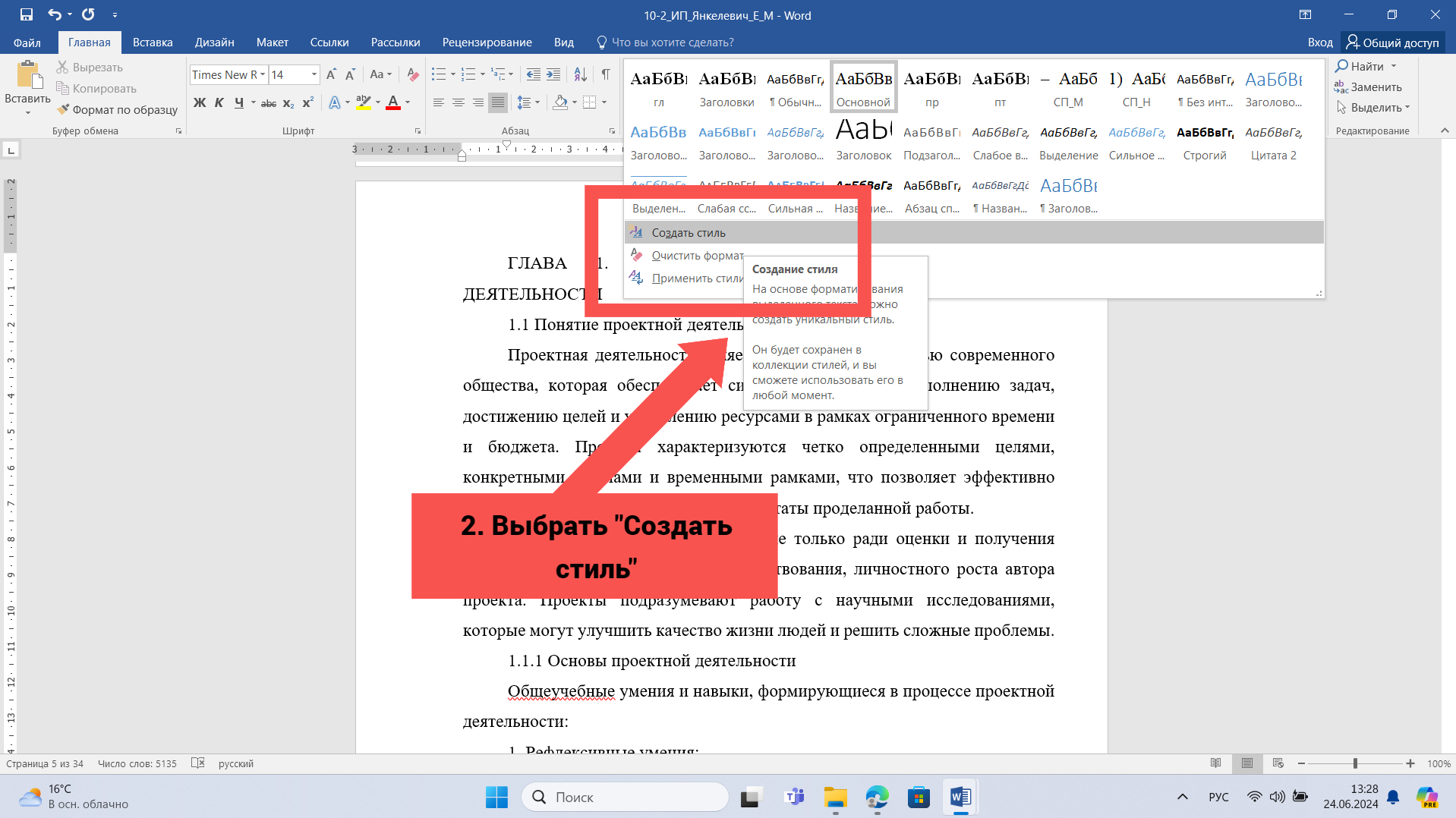Image resolution: width=1456 pixels, height=818 pixels.
Task: Click Replace (Заменить) in the editing group
Action: [x=1368, y=87]
